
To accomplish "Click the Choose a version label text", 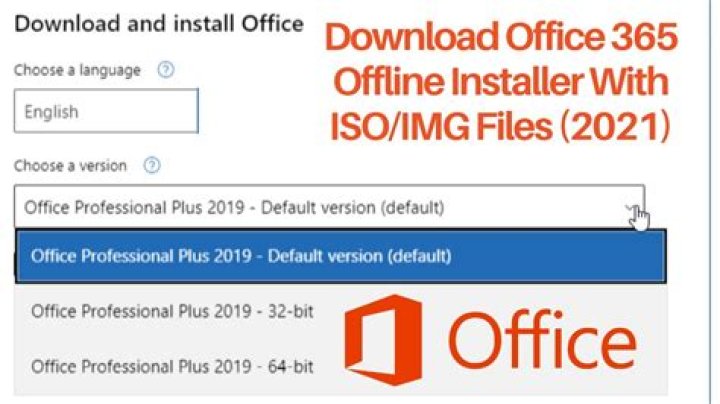I will (73, 166).
